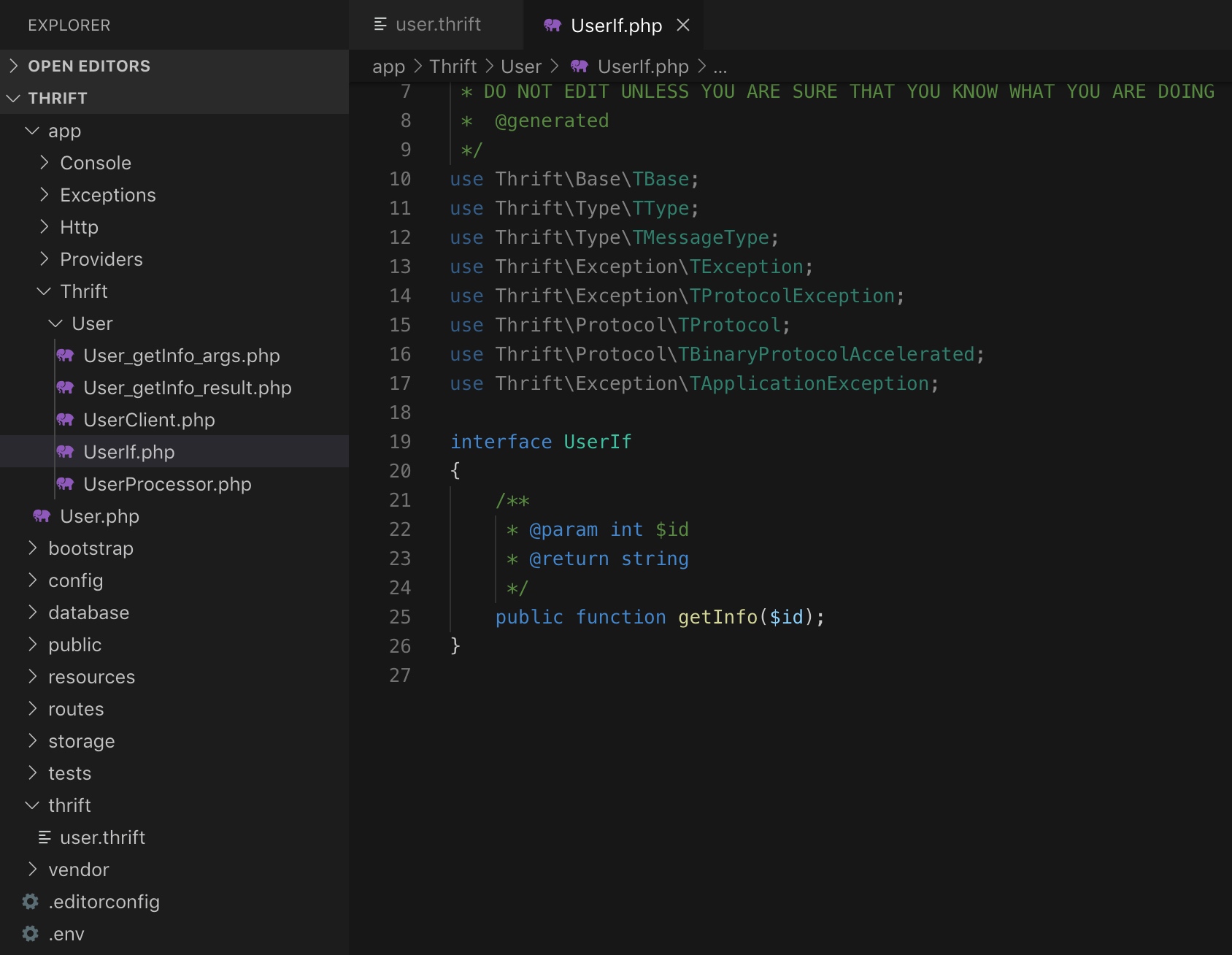Expand the bootstrap folder
This screenshot has height=955, width=1232.
pos(174,548)
